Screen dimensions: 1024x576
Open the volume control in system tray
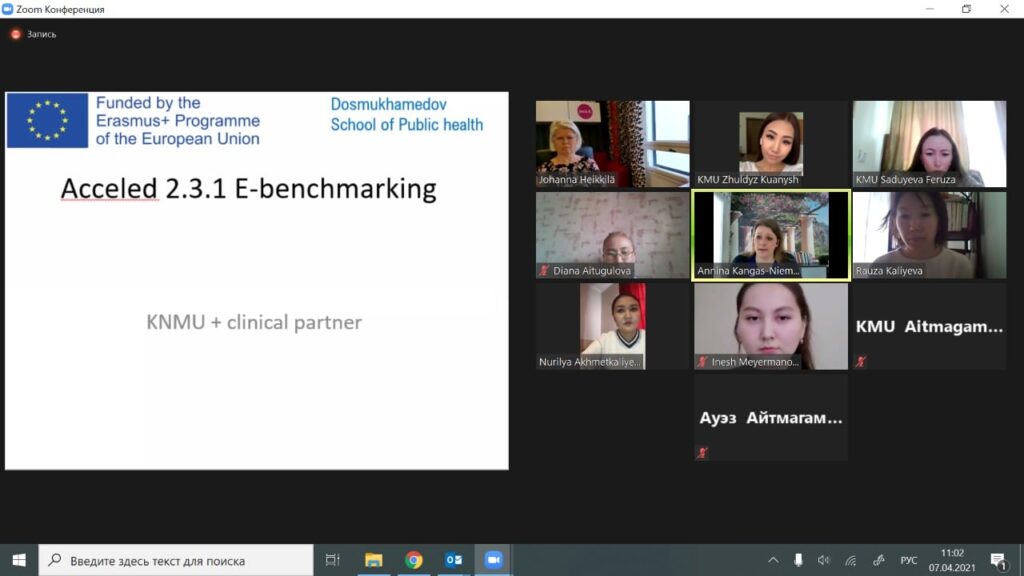coord(824,560)
